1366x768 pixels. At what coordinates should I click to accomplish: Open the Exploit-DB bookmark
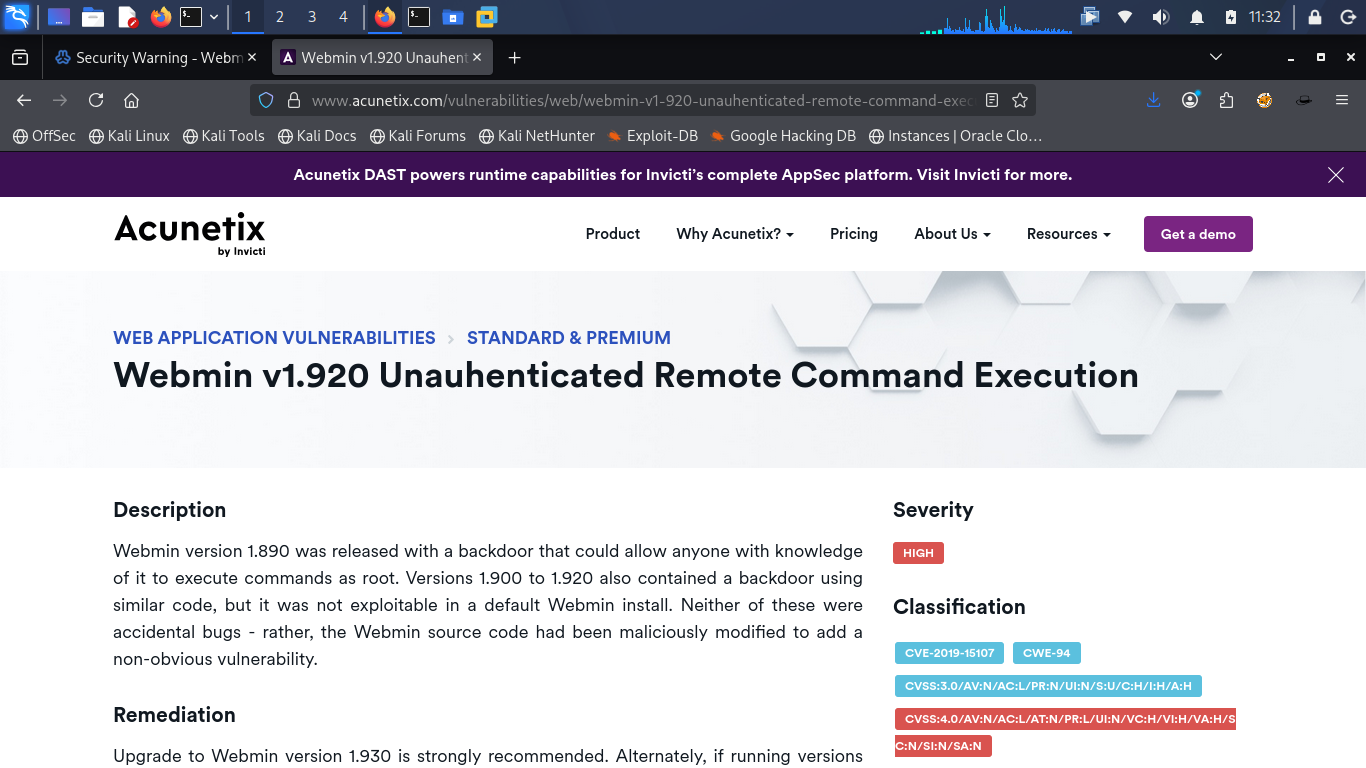pos(652,136)
